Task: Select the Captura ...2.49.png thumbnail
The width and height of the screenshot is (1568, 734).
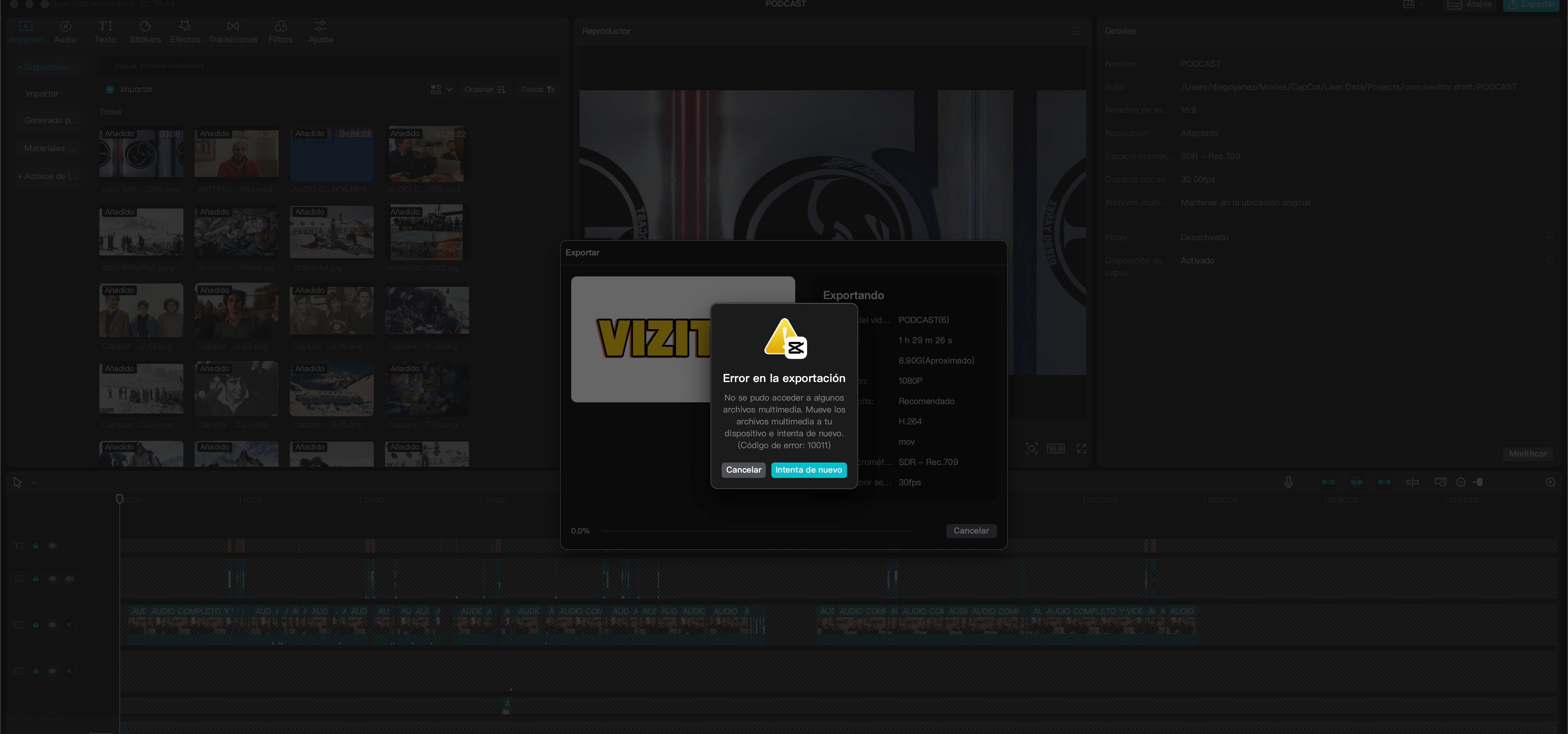Action: [x=141, y=310]
